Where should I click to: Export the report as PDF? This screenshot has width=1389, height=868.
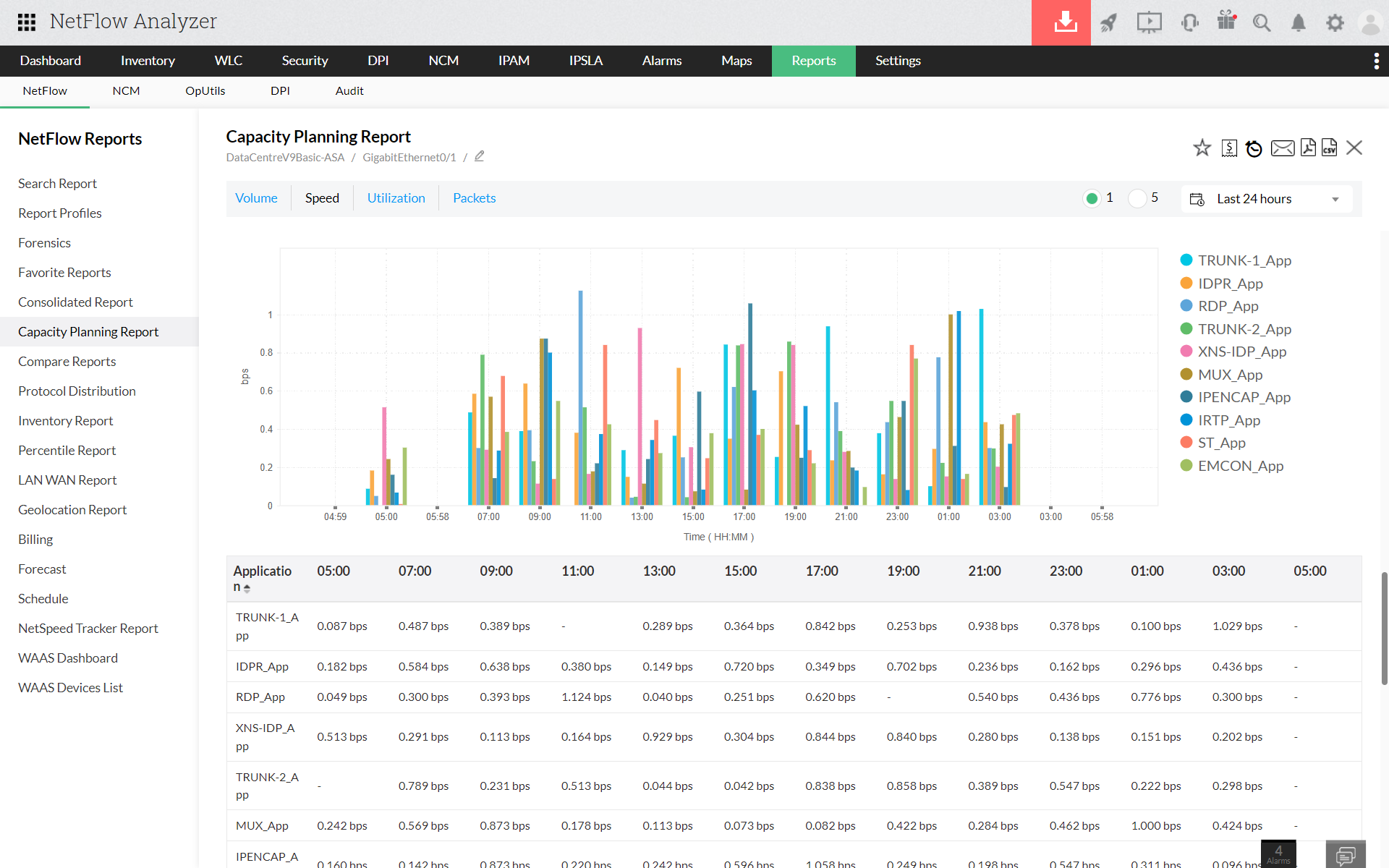[1307, 148]
